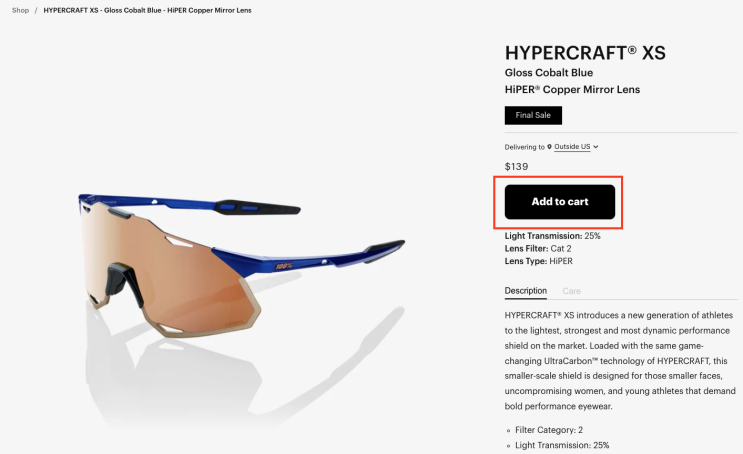
Task: Click the Gloss Cobalt Blue color name
Action: point(549,73)
